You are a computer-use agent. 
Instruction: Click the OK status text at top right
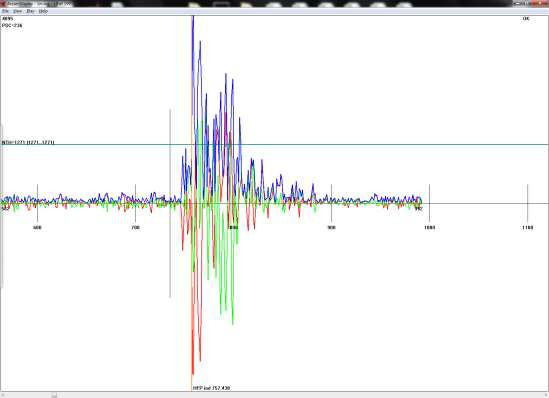(526, 19)
